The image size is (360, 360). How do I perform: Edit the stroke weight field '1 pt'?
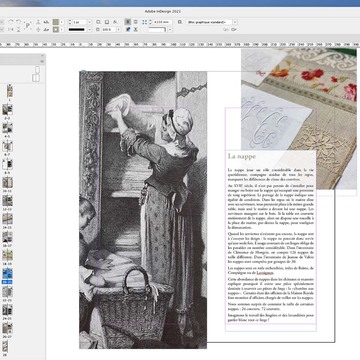pyautogui.click(x=79, y=22)
